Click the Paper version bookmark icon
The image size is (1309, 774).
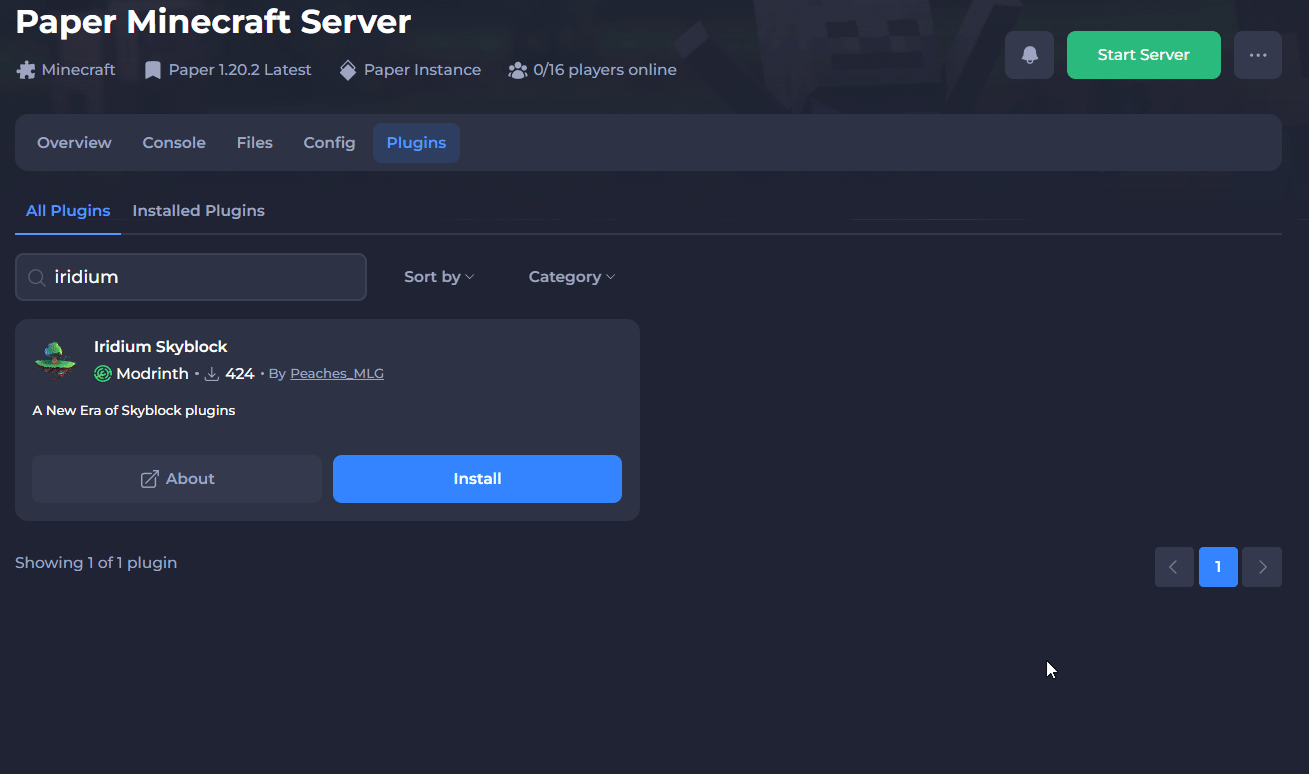(x=153, y=70)
